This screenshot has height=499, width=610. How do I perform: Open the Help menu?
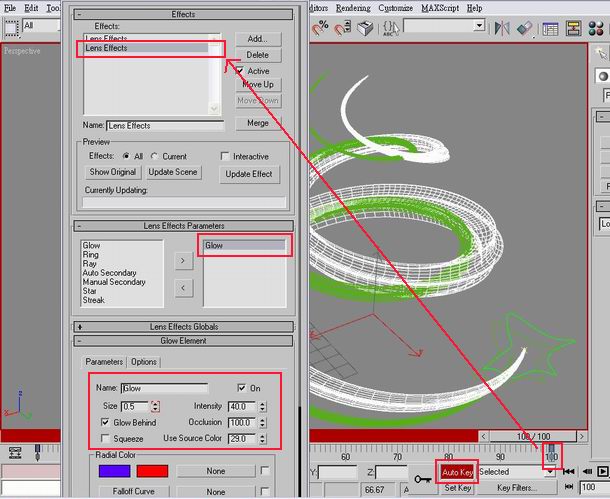[x=475, y=8]
